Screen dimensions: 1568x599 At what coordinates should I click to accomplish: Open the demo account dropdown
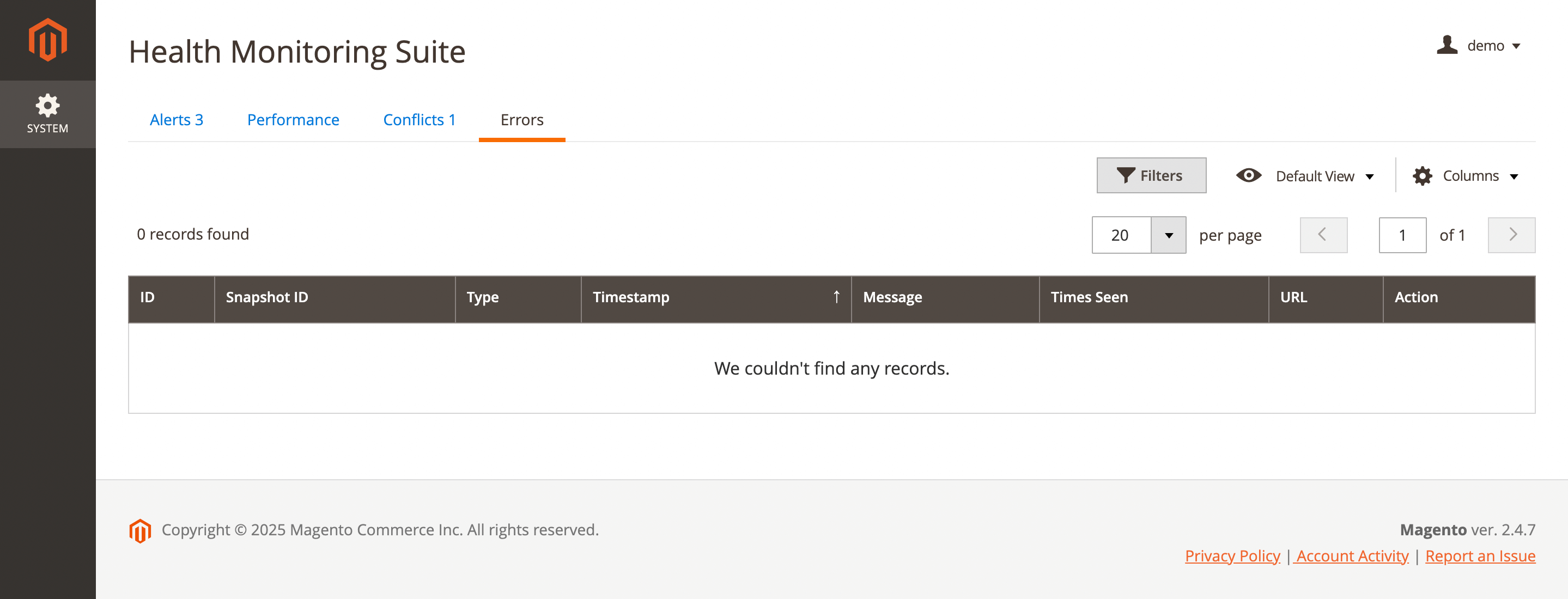point(1493,46)
